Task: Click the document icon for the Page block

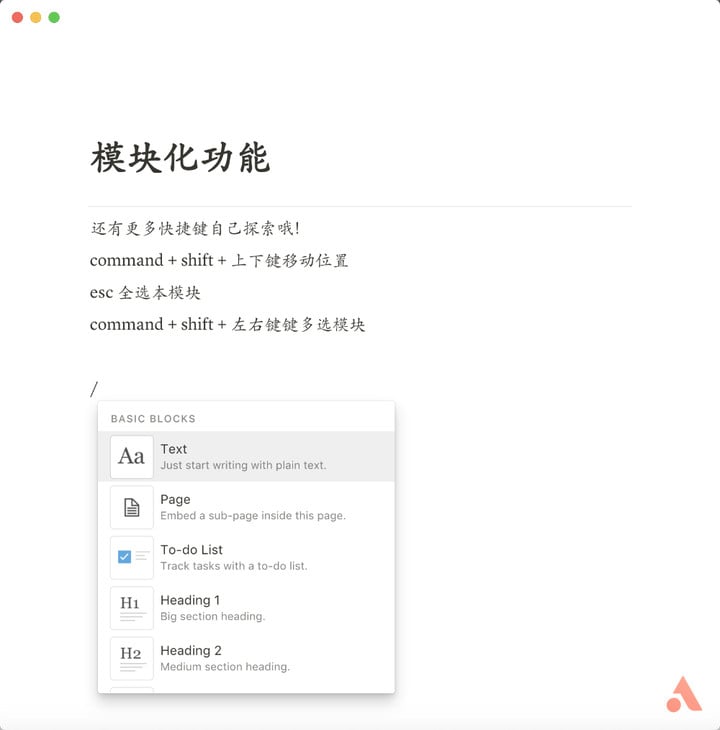Action: [x=132, y=507]
